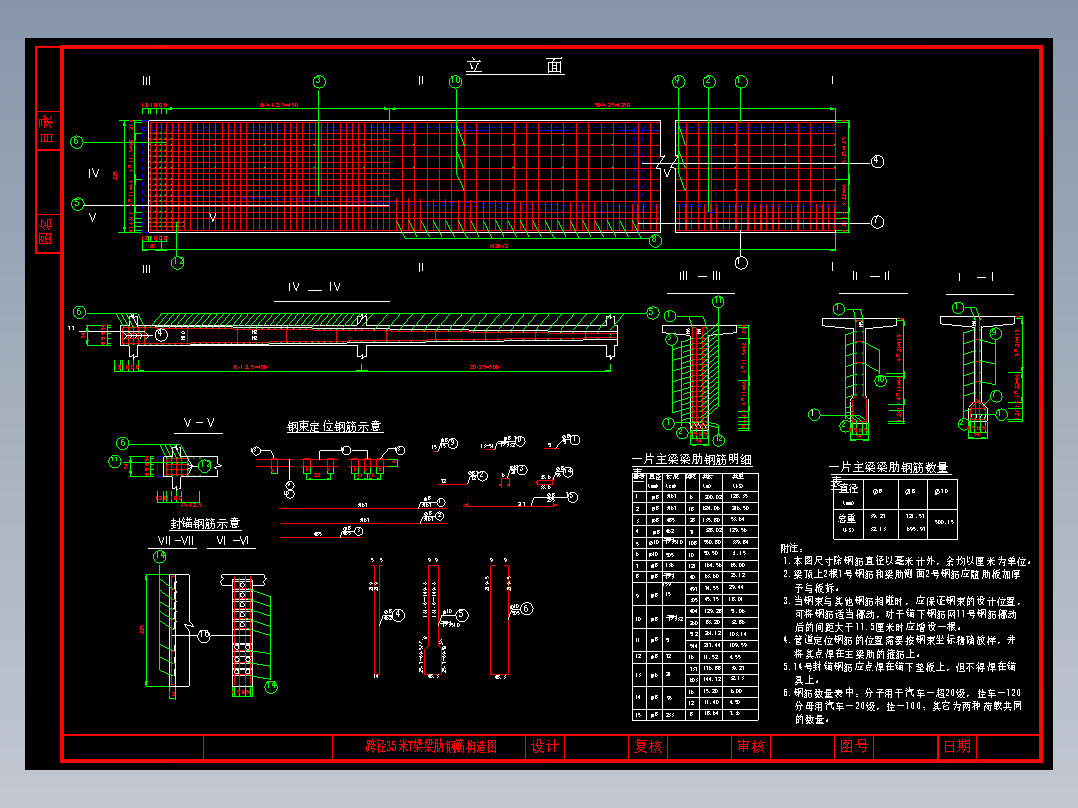Click circled bar number 3 above elevation

click(319, 82)
